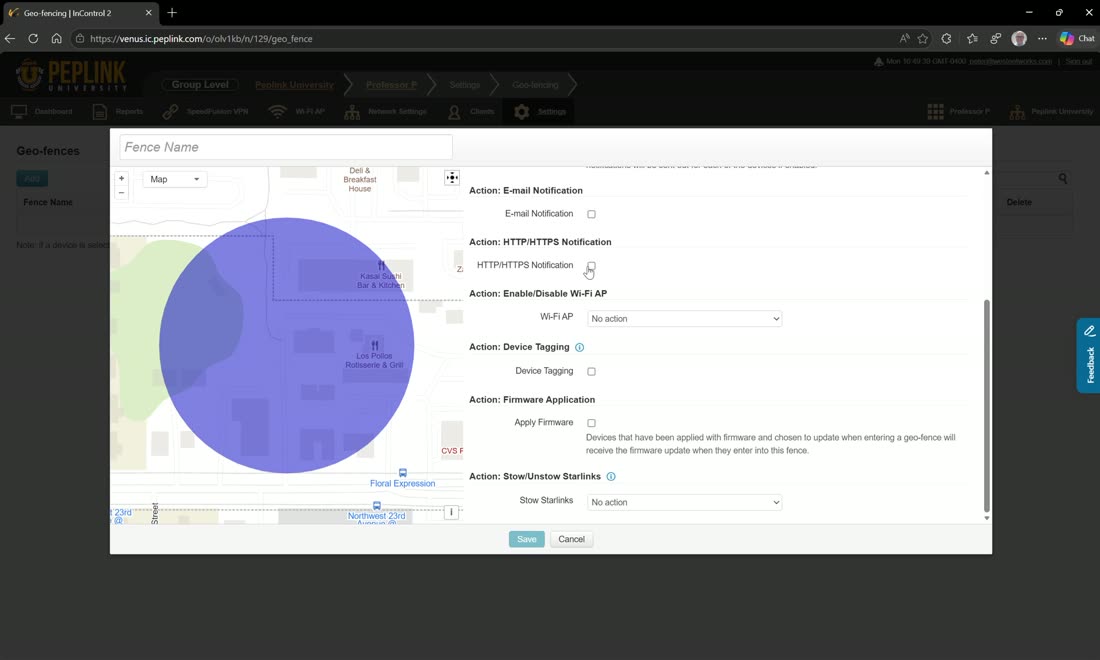Cancel the geo-fence dialog

coord(572,539)
